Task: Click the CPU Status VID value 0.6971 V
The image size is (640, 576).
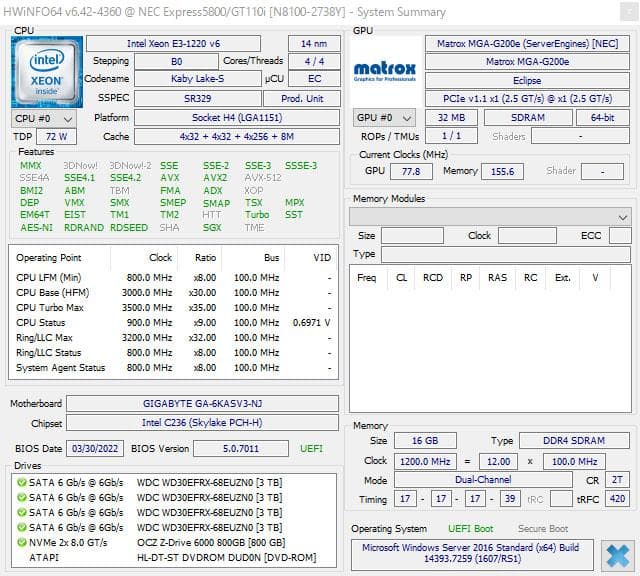Action: point(311,322)
